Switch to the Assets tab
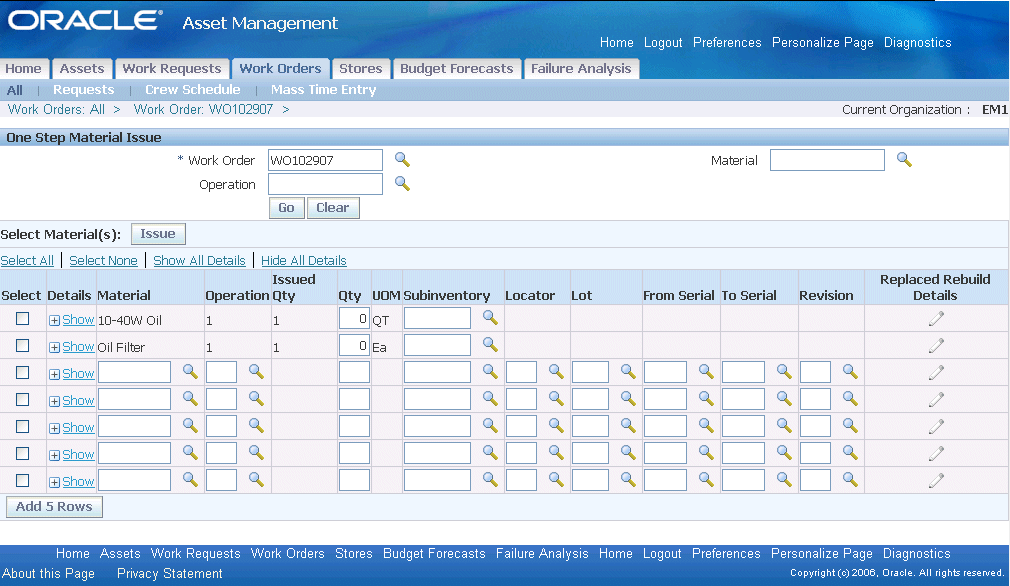Image resolution: width=1010 pixels, height=586 pixels. [x=82, y=68]
